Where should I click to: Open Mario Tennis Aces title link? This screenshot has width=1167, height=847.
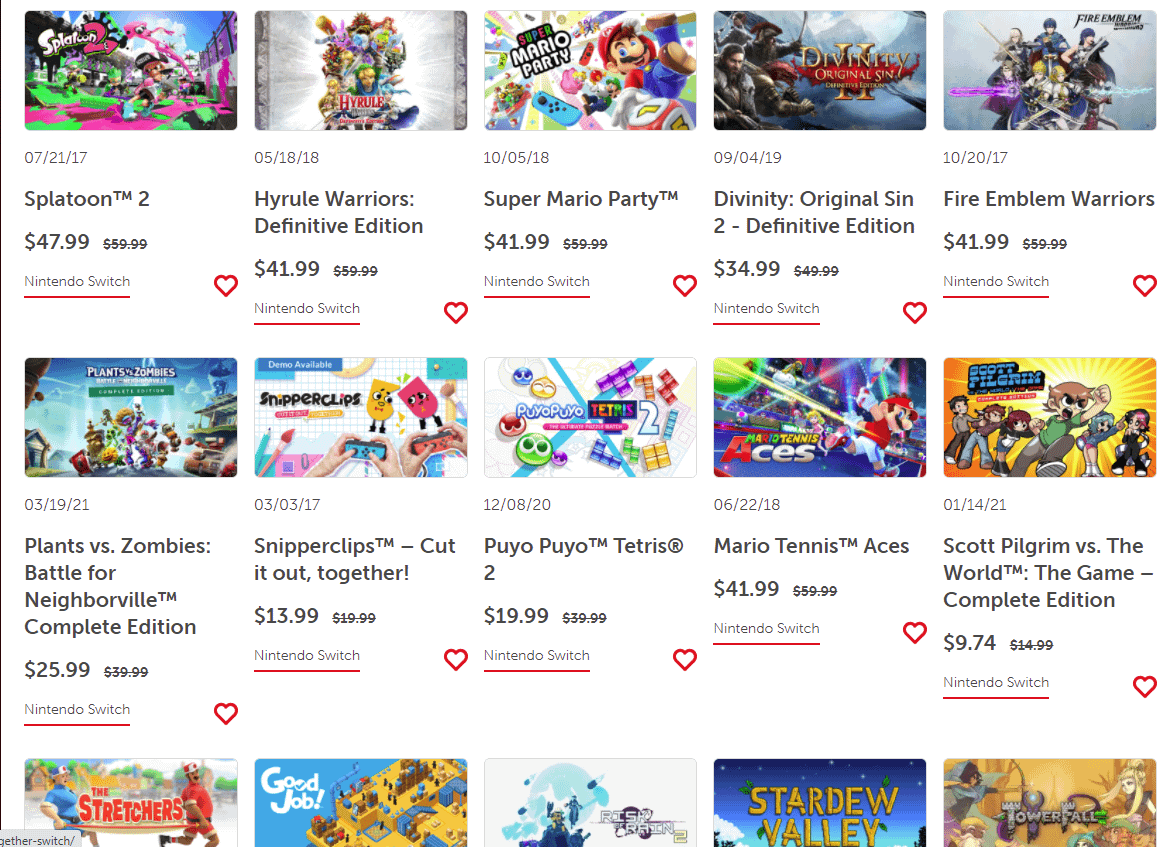coord(811,546)
